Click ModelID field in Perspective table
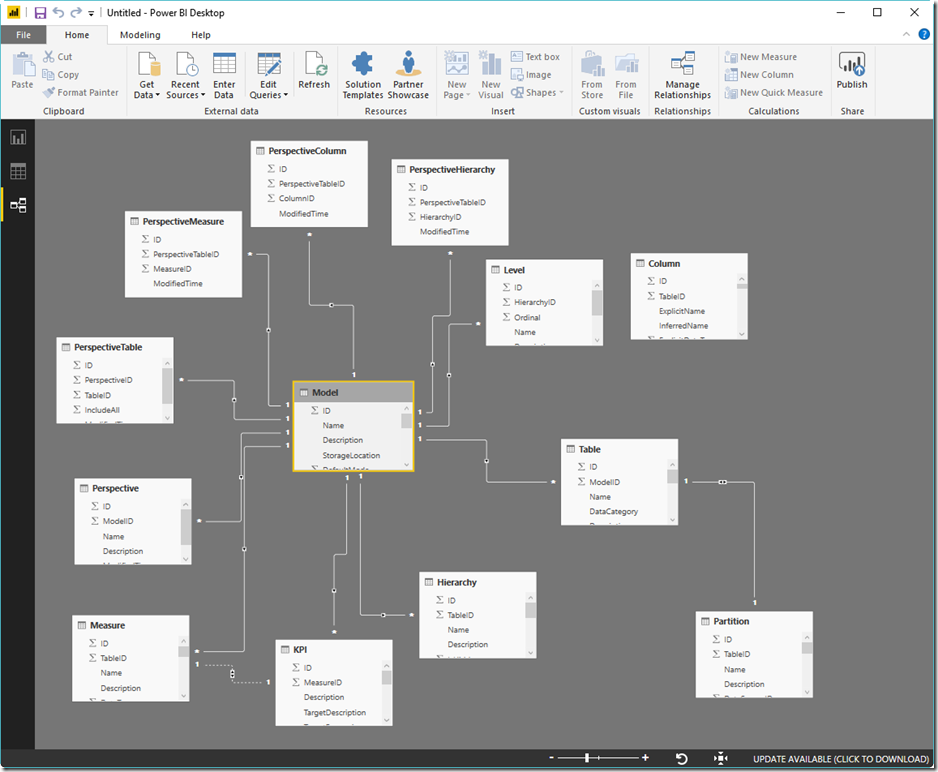This screenshot has width=938, height=772. coord(118,521)
